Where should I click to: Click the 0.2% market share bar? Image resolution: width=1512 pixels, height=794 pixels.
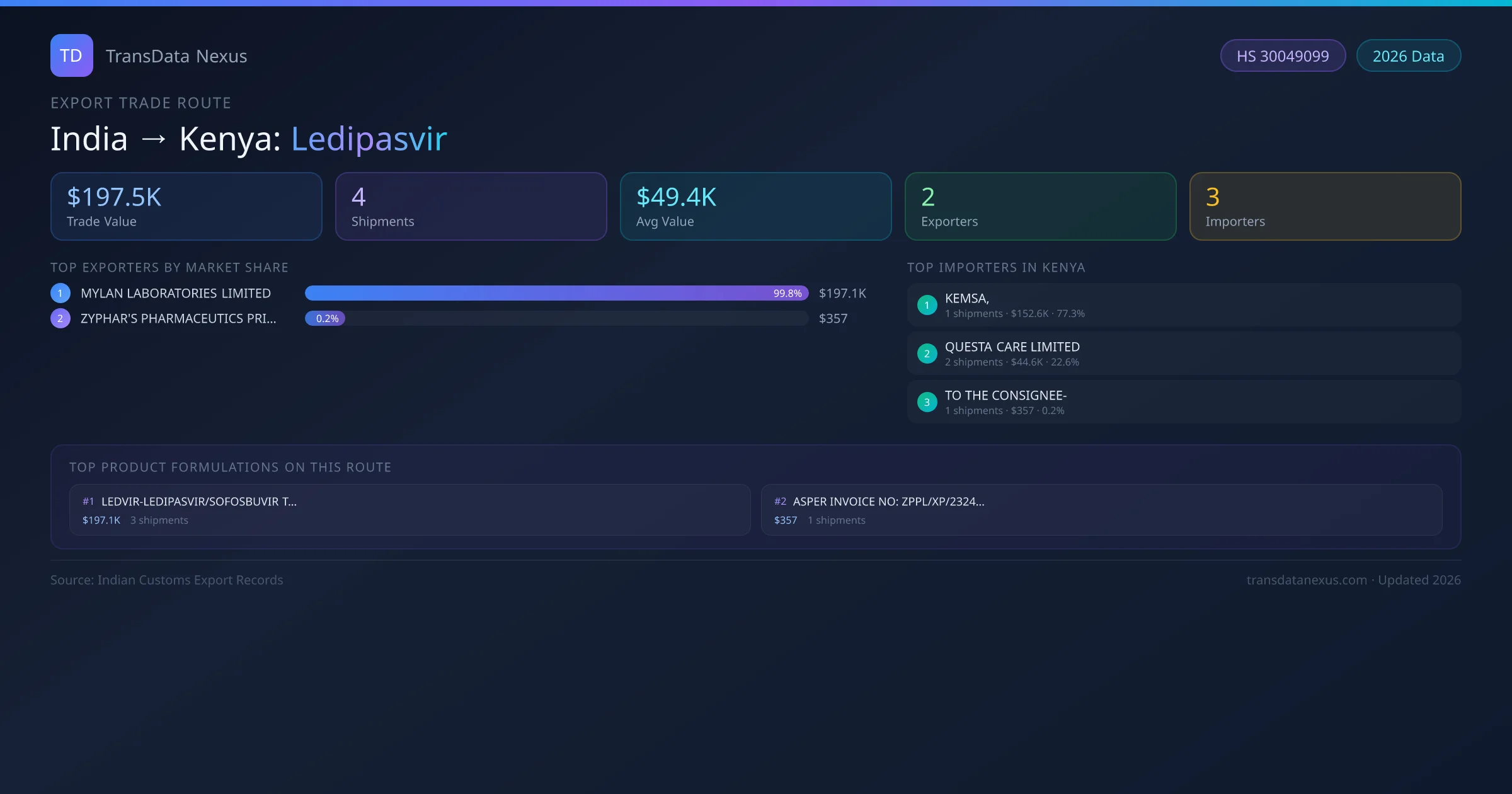tap(325, 318)
